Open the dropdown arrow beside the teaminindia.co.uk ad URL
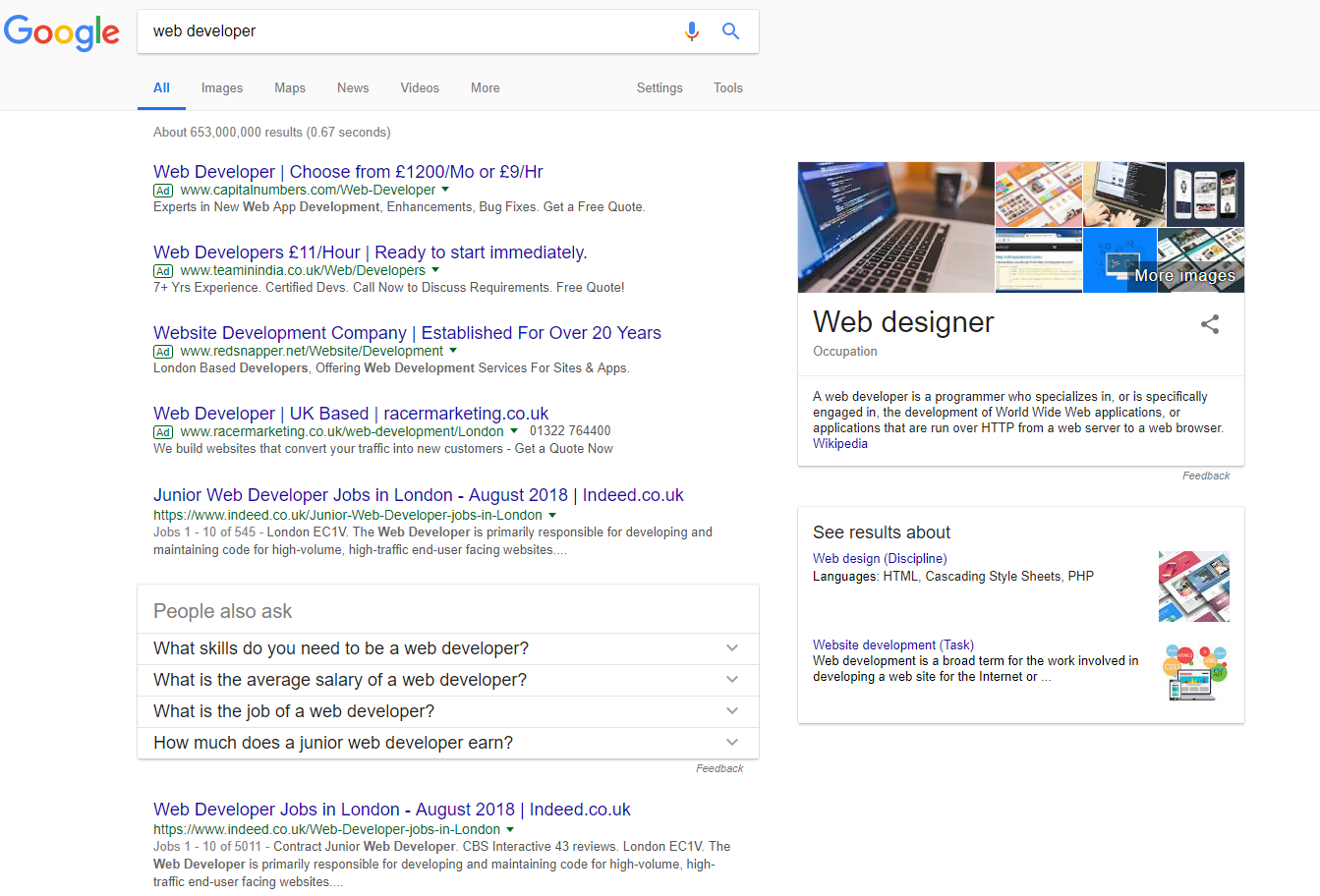1320x896 pixels. [435, 269]
